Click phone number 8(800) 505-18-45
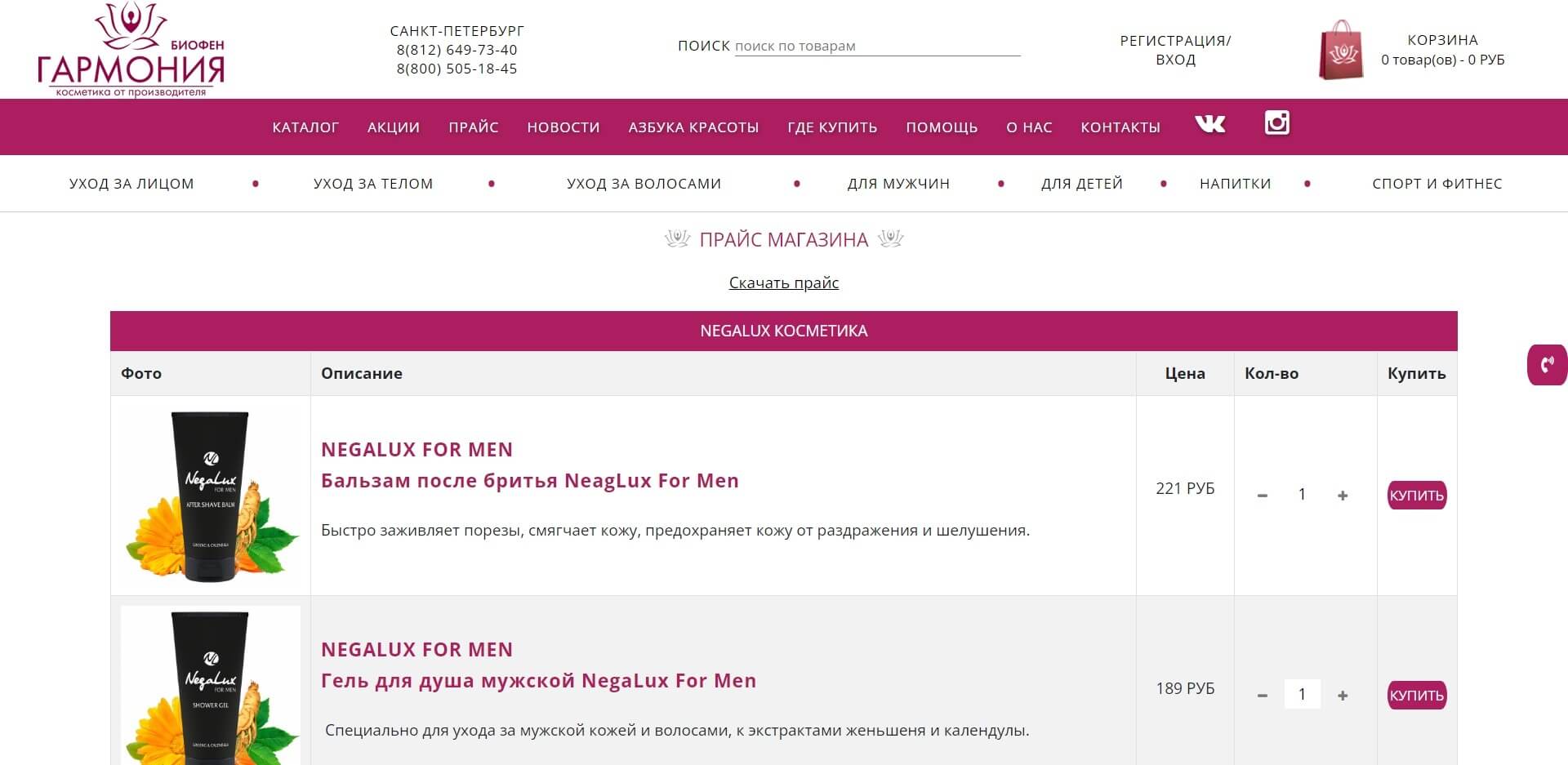The height and width of the screenshot is (765, 1568). coord(457,69)
